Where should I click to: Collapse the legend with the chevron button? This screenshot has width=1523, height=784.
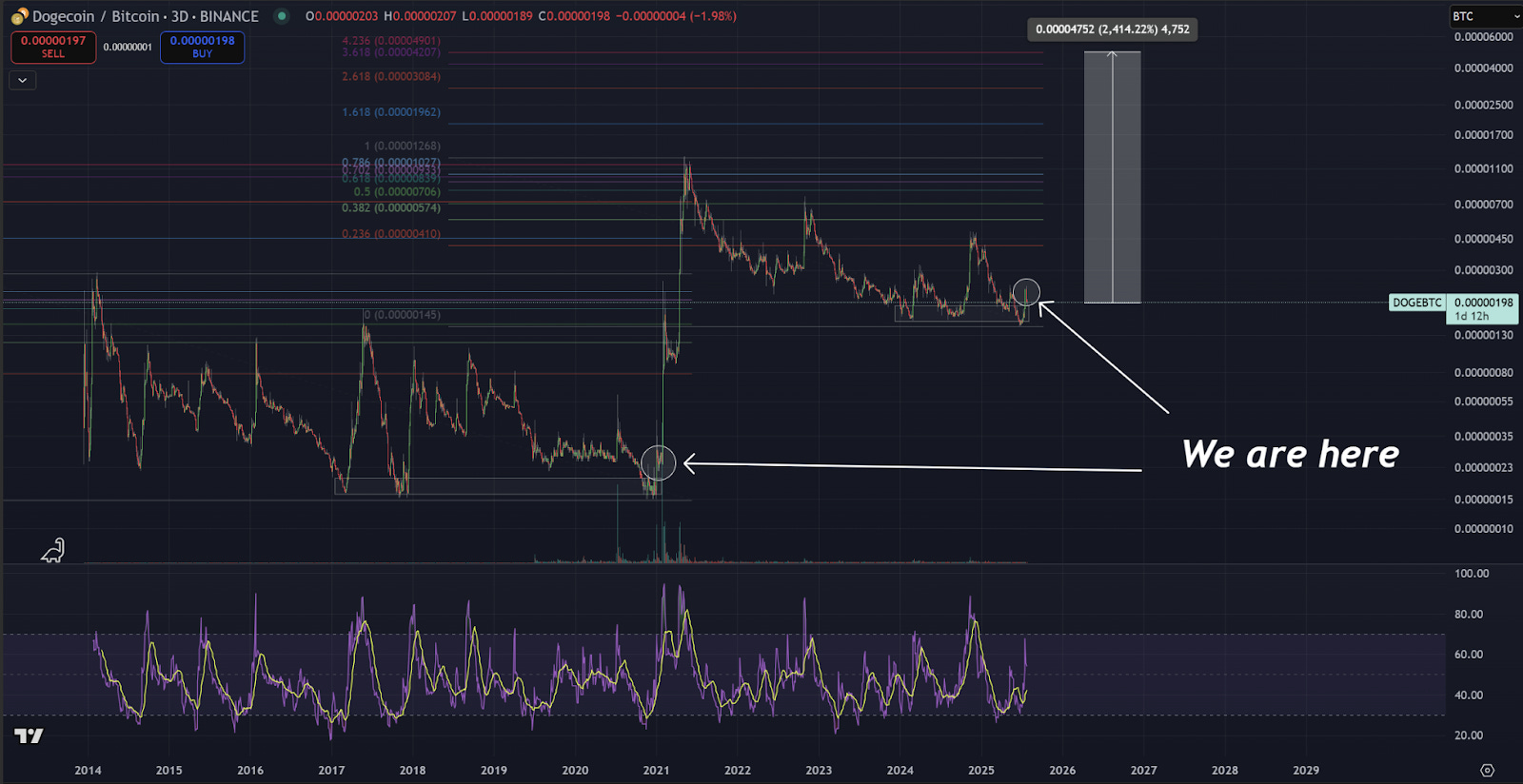[23, 81]
